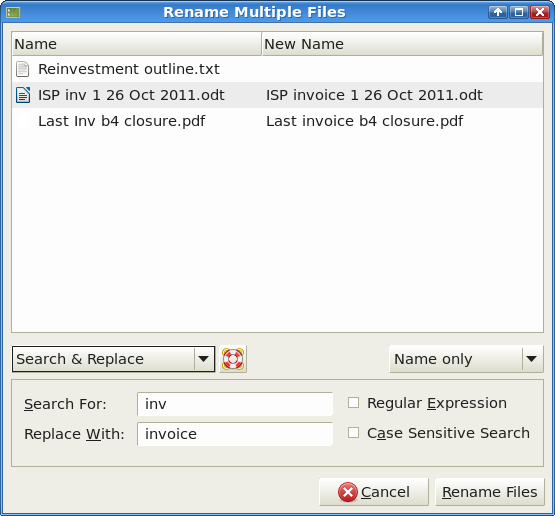This screenshot has height=516, width=555.
Task: Open the Name only dropdown
Action: (x=466, y=359)
